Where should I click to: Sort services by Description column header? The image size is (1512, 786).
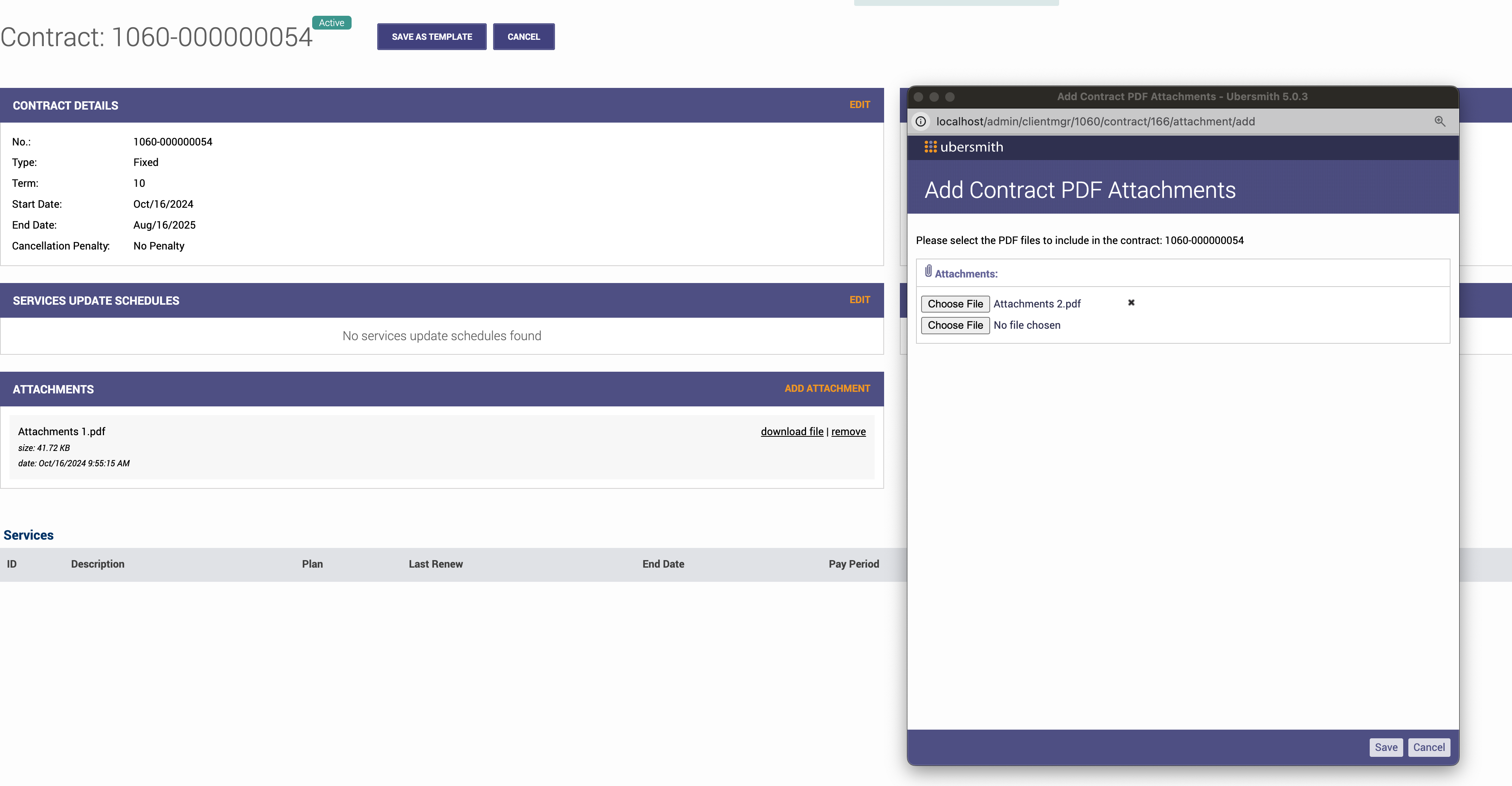[x=97, y=564]
